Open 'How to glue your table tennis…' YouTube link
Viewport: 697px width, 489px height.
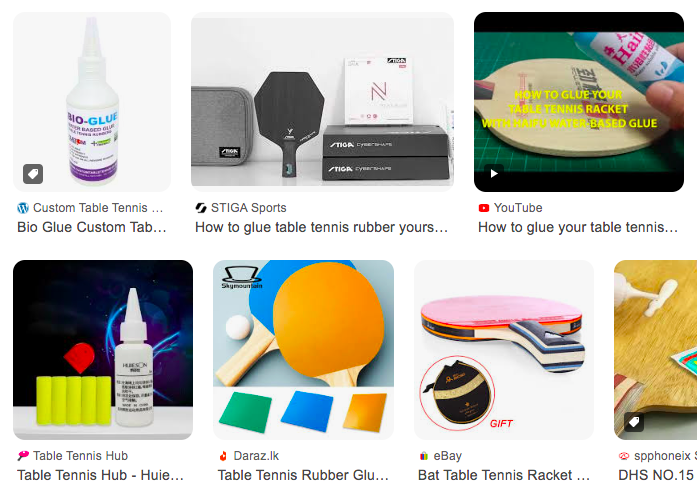pos(578,227)
